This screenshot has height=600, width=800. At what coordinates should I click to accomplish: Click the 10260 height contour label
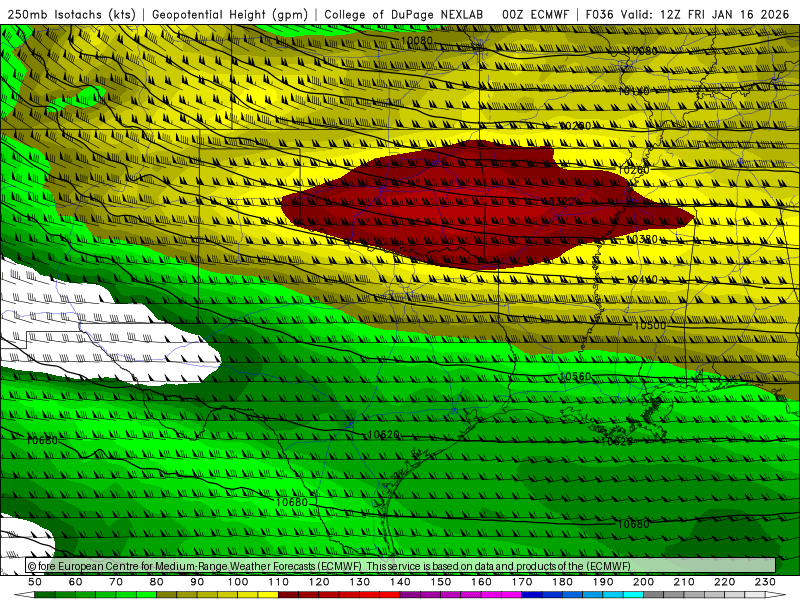tap(634, 170)
